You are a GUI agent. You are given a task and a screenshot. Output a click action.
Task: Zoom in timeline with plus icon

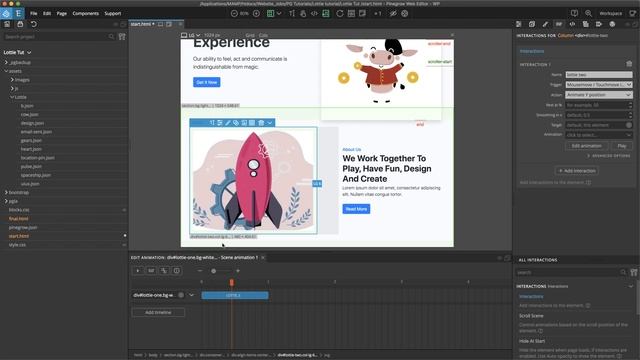[x=238, y=271]
